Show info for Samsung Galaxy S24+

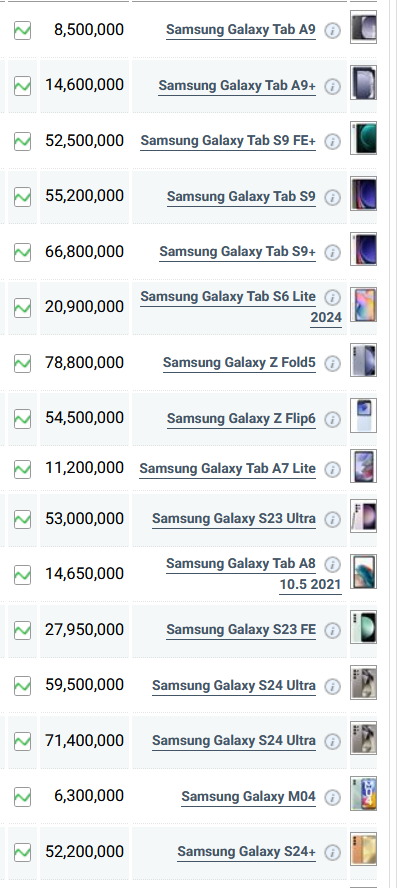[332, 852]
